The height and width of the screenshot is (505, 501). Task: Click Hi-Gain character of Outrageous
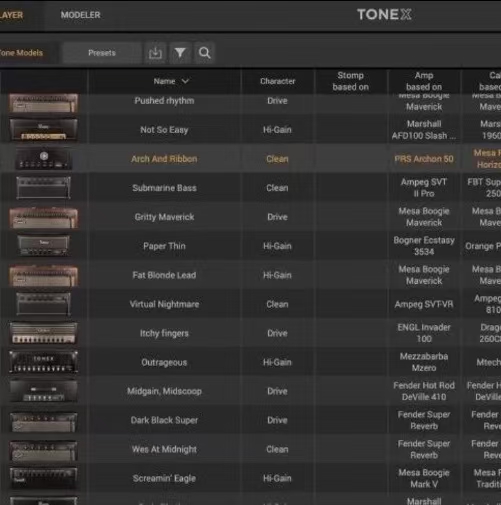tap(277, 362)
